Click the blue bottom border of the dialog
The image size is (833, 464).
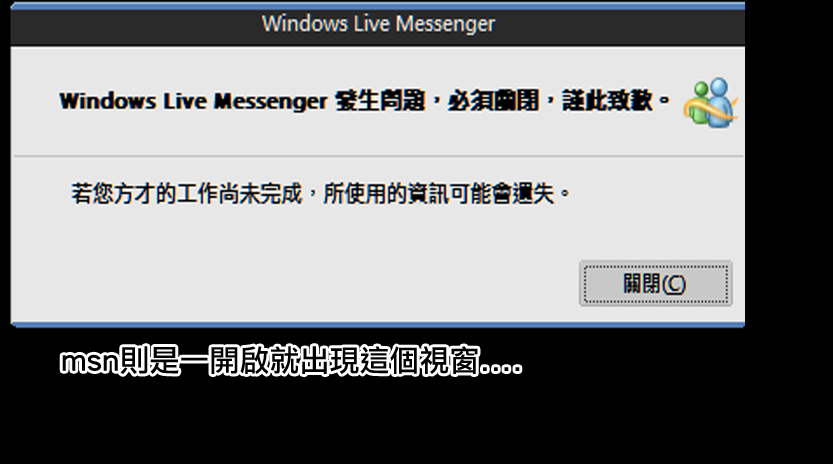click(378, 324)
